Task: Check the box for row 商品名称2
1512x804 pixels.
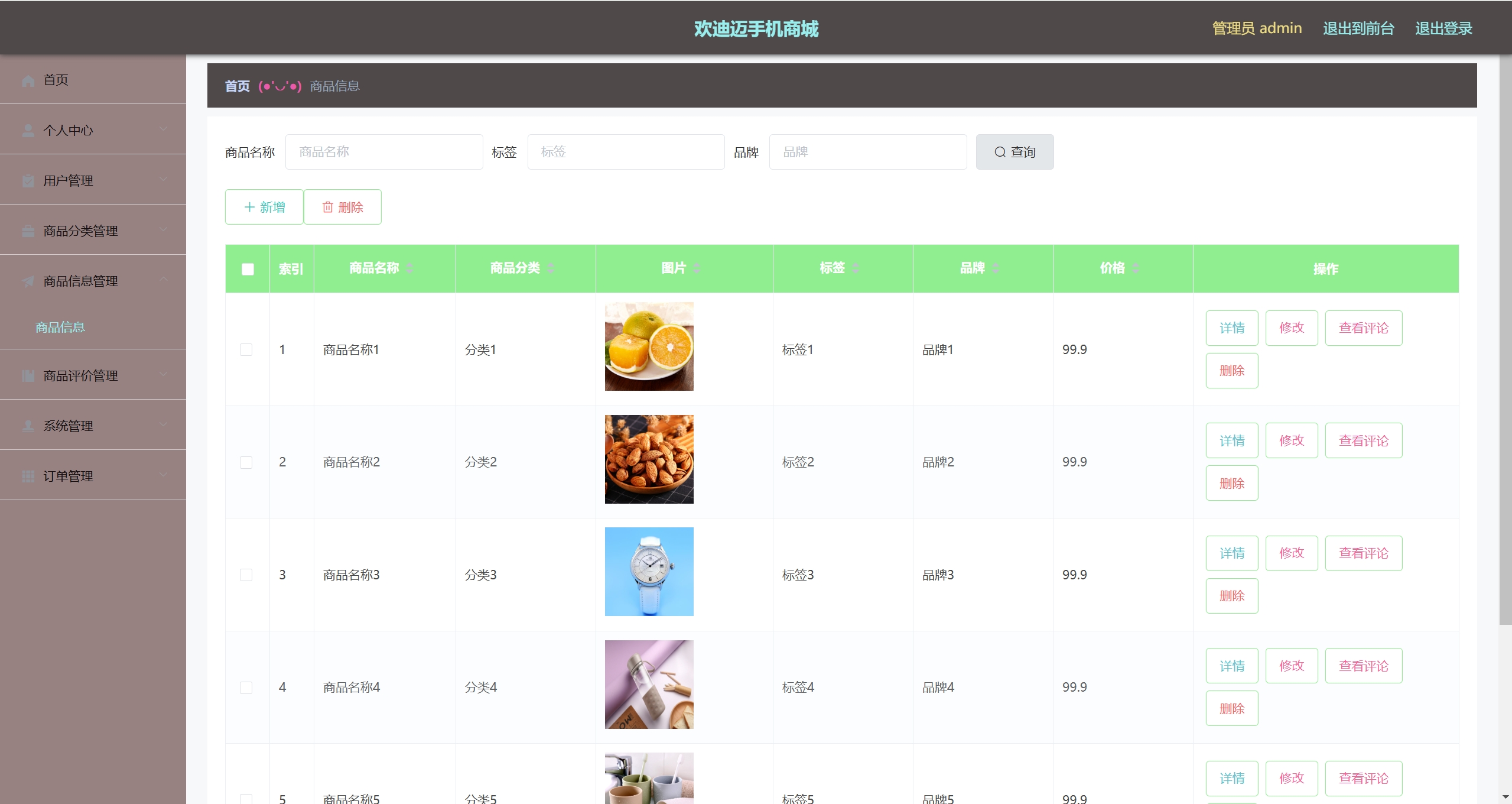Action: click(x=246, y=462)
